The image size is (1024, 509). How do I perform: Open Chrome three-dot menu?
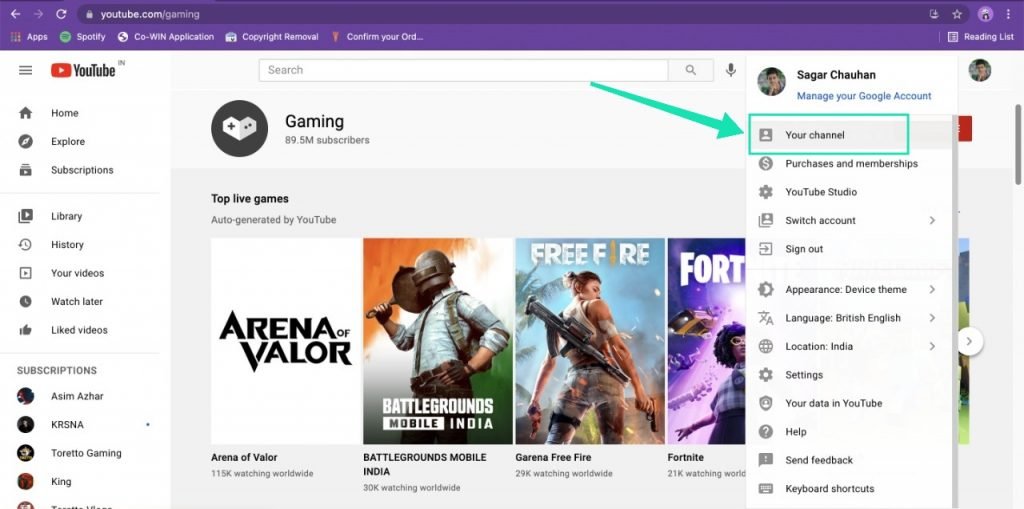pyautogui.click(x=1008, y=14)
